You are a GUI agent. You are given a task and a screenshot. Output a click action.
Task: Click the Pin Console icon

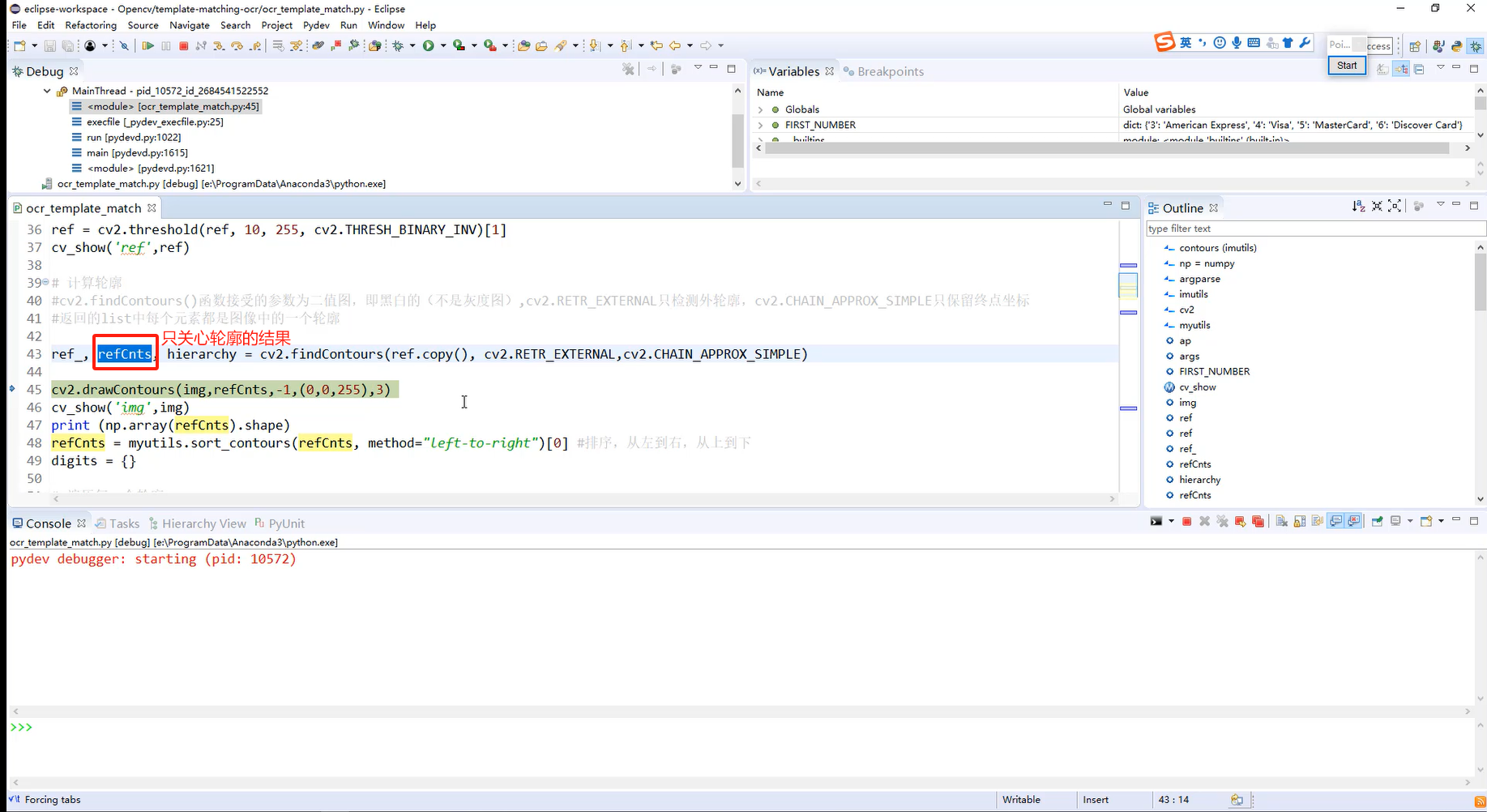click(1377, 521)
